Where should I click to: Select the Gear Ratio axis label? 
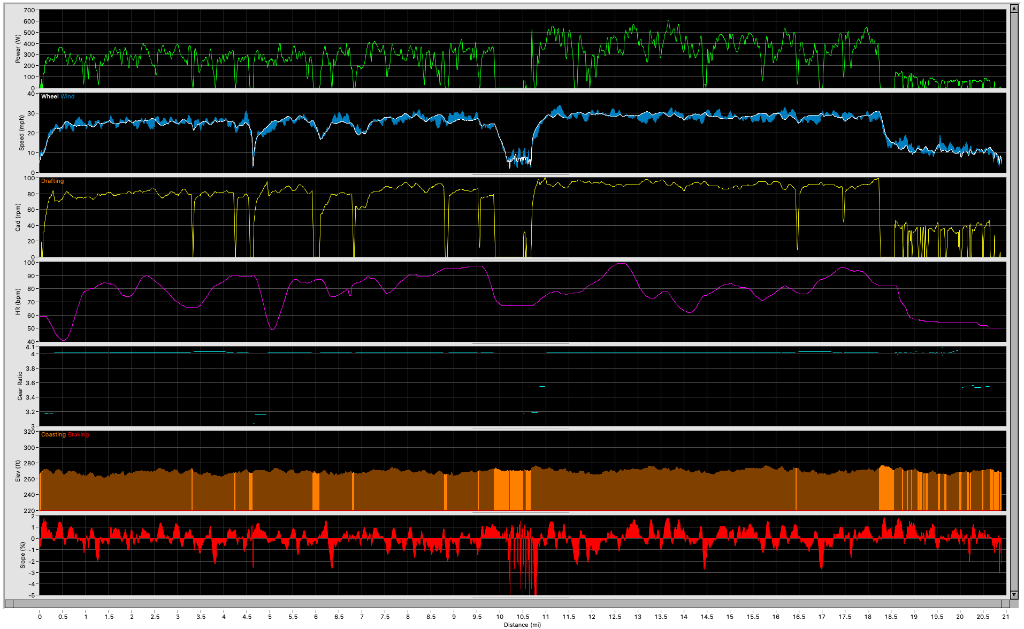pyautogui.click(x=17, y=386)
